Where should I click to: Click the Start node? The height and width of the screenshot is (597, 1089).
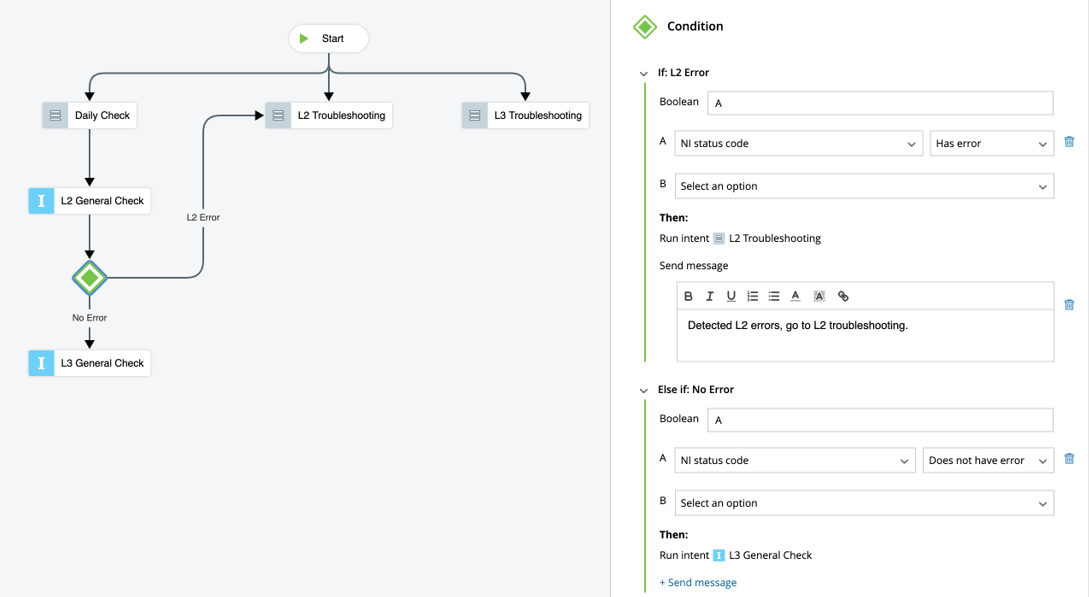pos(329,39)
